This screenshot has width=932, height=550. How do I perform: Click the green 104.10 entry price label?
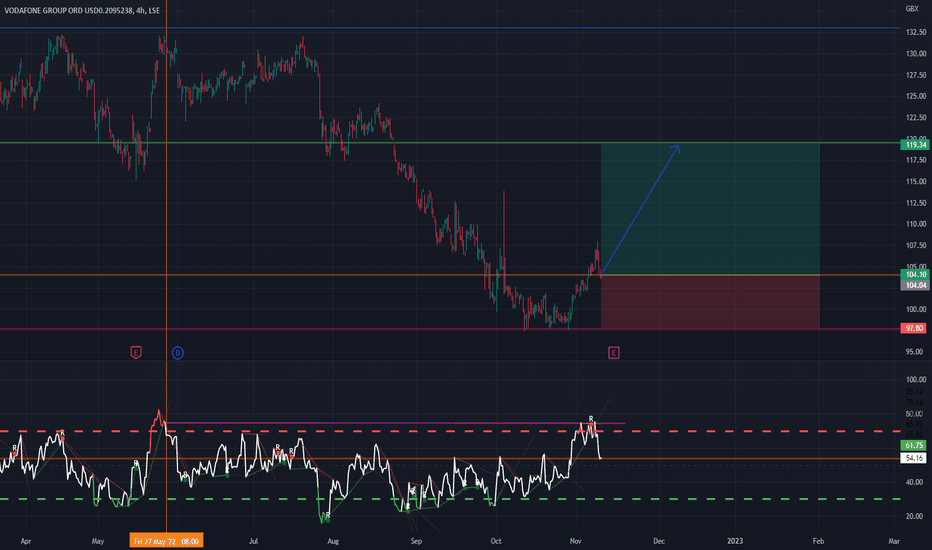(914, 274)
